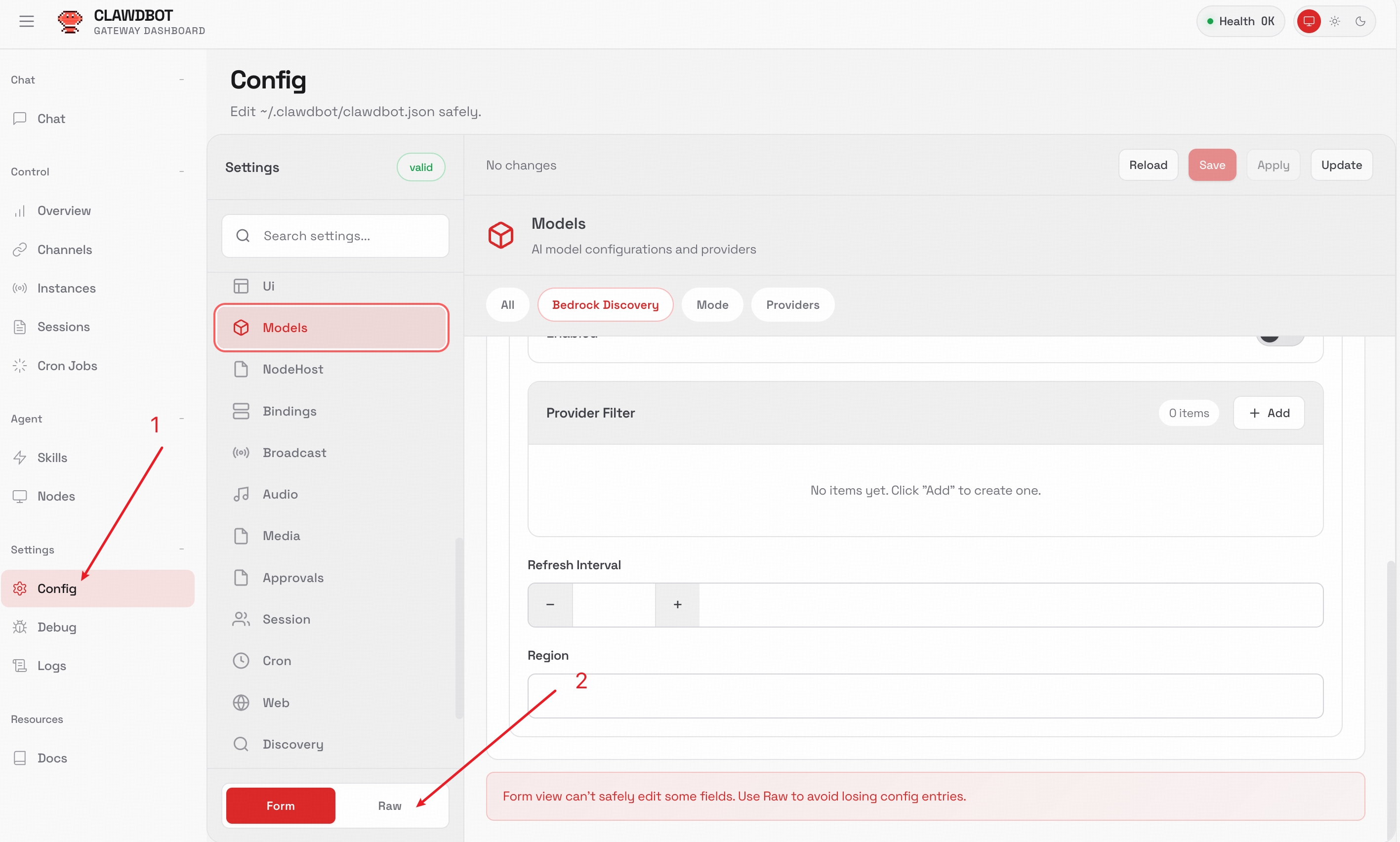
Task: Add a Provider Filter item
Action: pos(1269,413)
